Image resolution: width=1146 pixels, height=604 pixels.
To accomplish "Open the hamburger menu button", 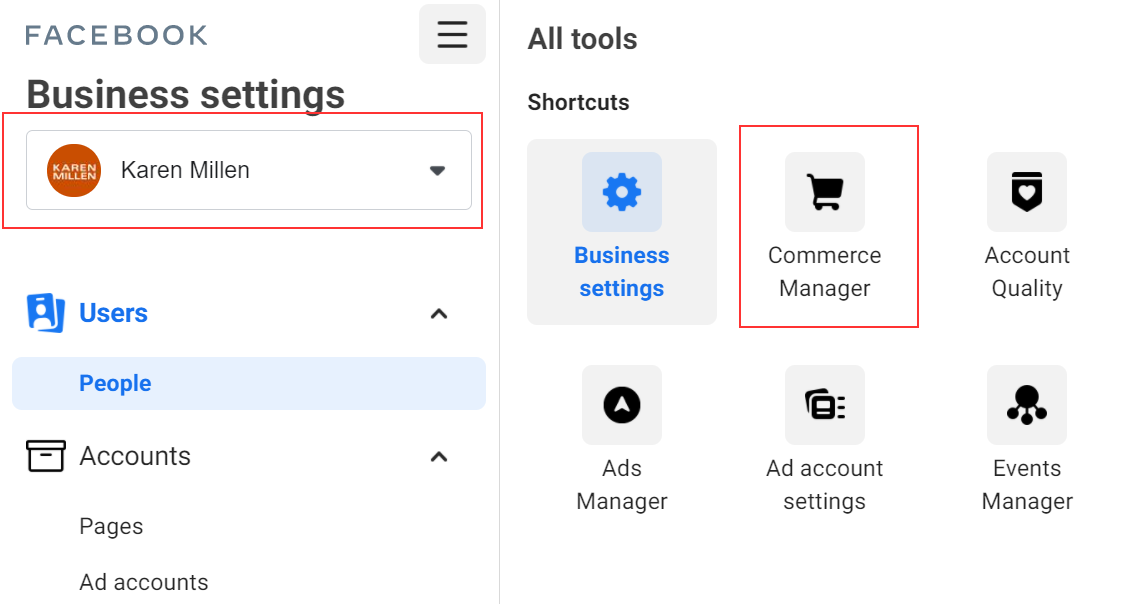I will 452,34.
